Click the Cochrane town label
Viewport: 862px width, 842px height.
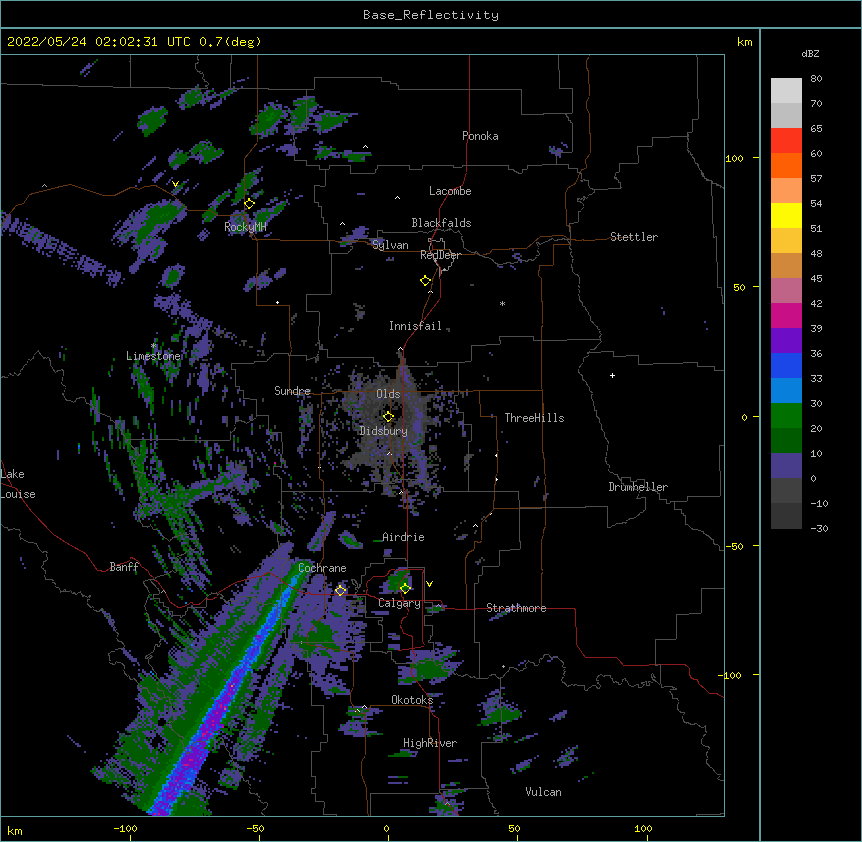[x=322, y=568]
